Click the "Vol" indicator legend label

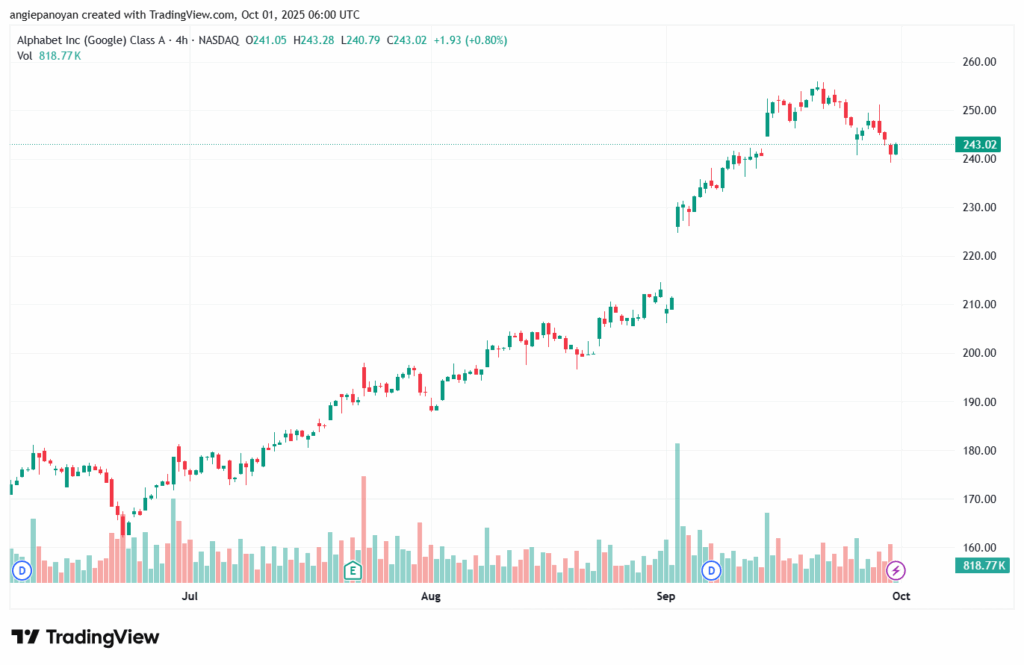(25, 56)
